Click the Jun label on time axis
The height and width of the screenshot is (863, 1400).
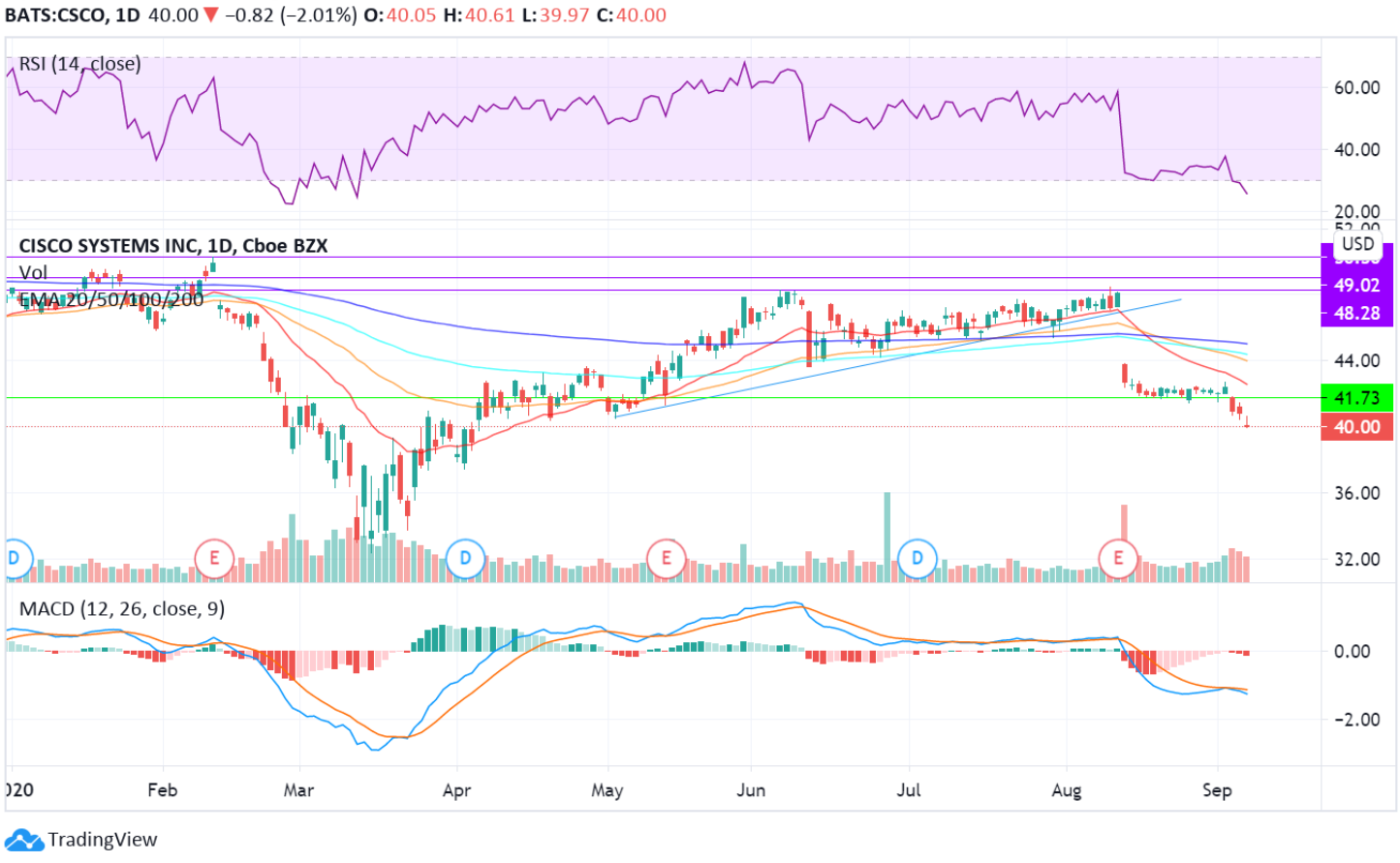(x=751, y=789)
